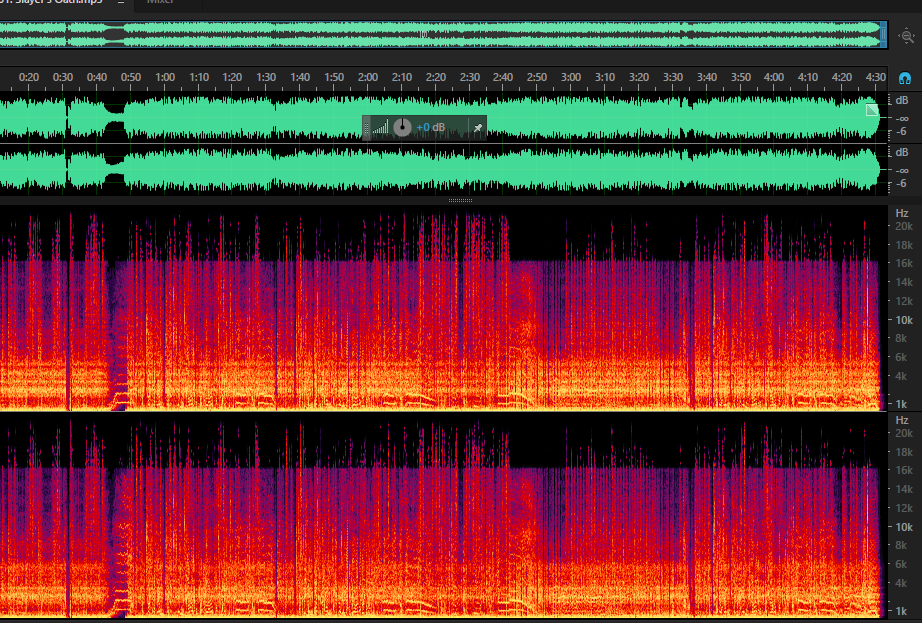Click the 18k label on the lower spectrogram scale
The height and width of the screenshot is (623, 922).
(903, 452)
